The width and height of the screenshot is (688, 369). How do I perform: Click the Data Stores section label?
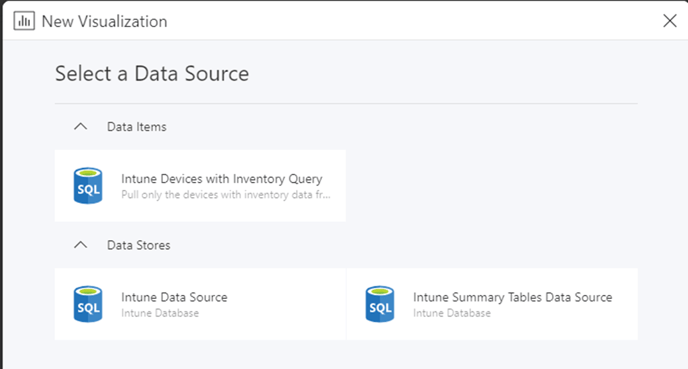[x=139, y=245]
